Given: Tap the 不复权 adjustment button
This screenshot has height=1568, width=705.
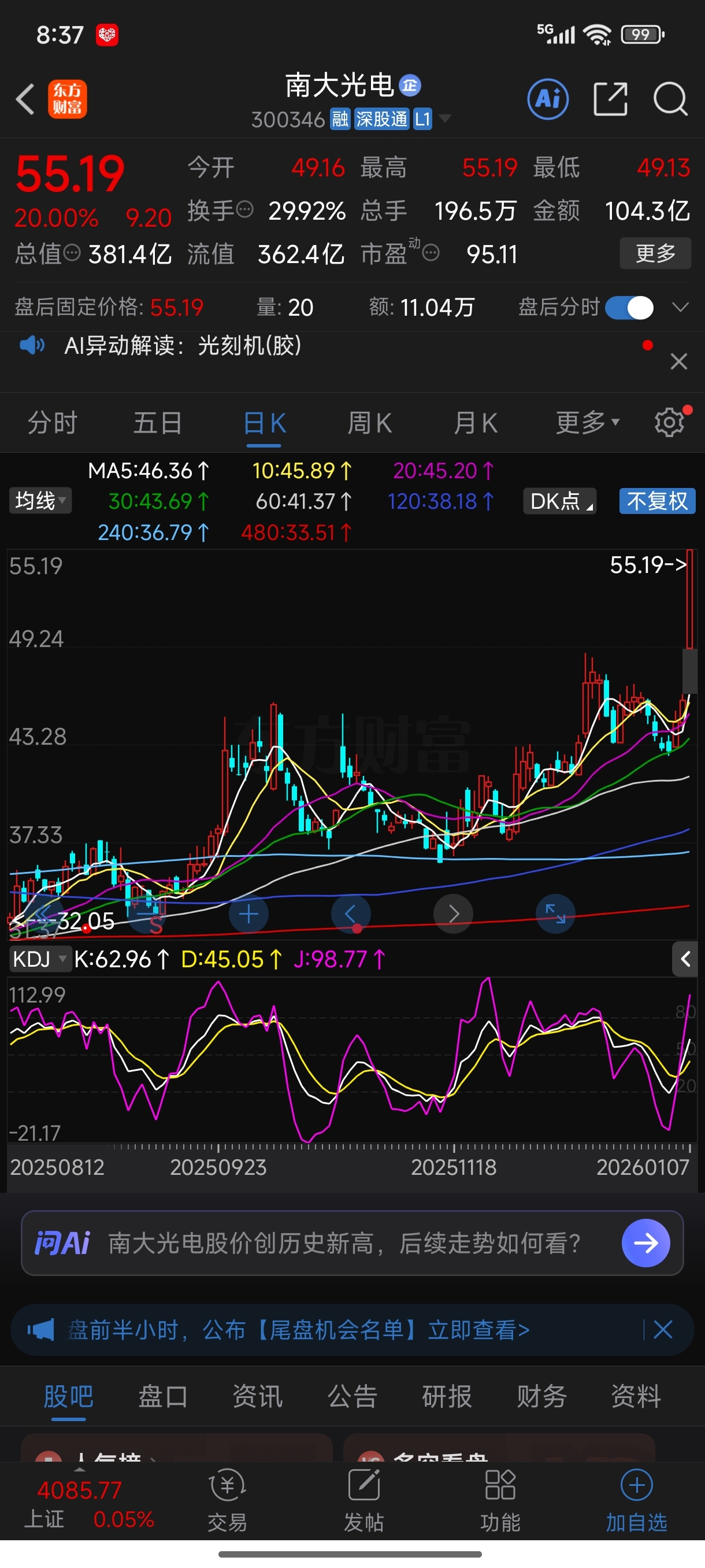Looking at the screenshot, I should click(657, 501).
